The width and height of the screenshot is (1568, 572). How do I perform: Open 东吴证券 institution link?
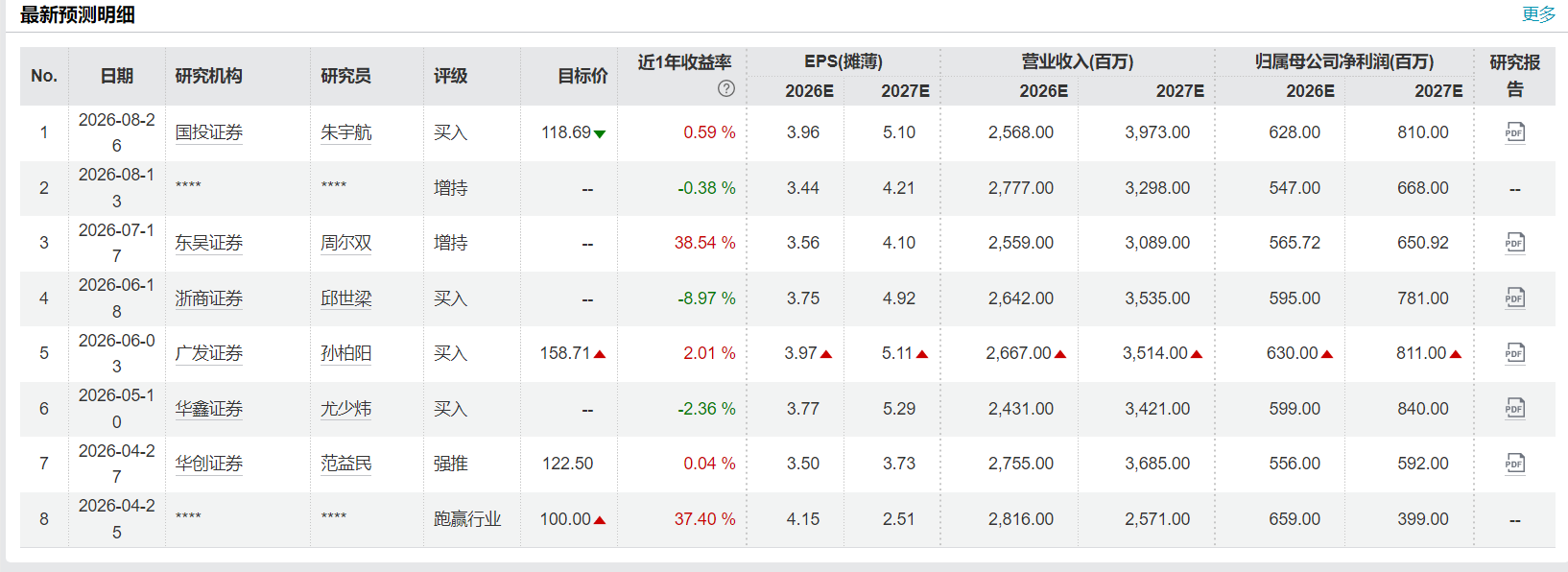click(209, 243)
